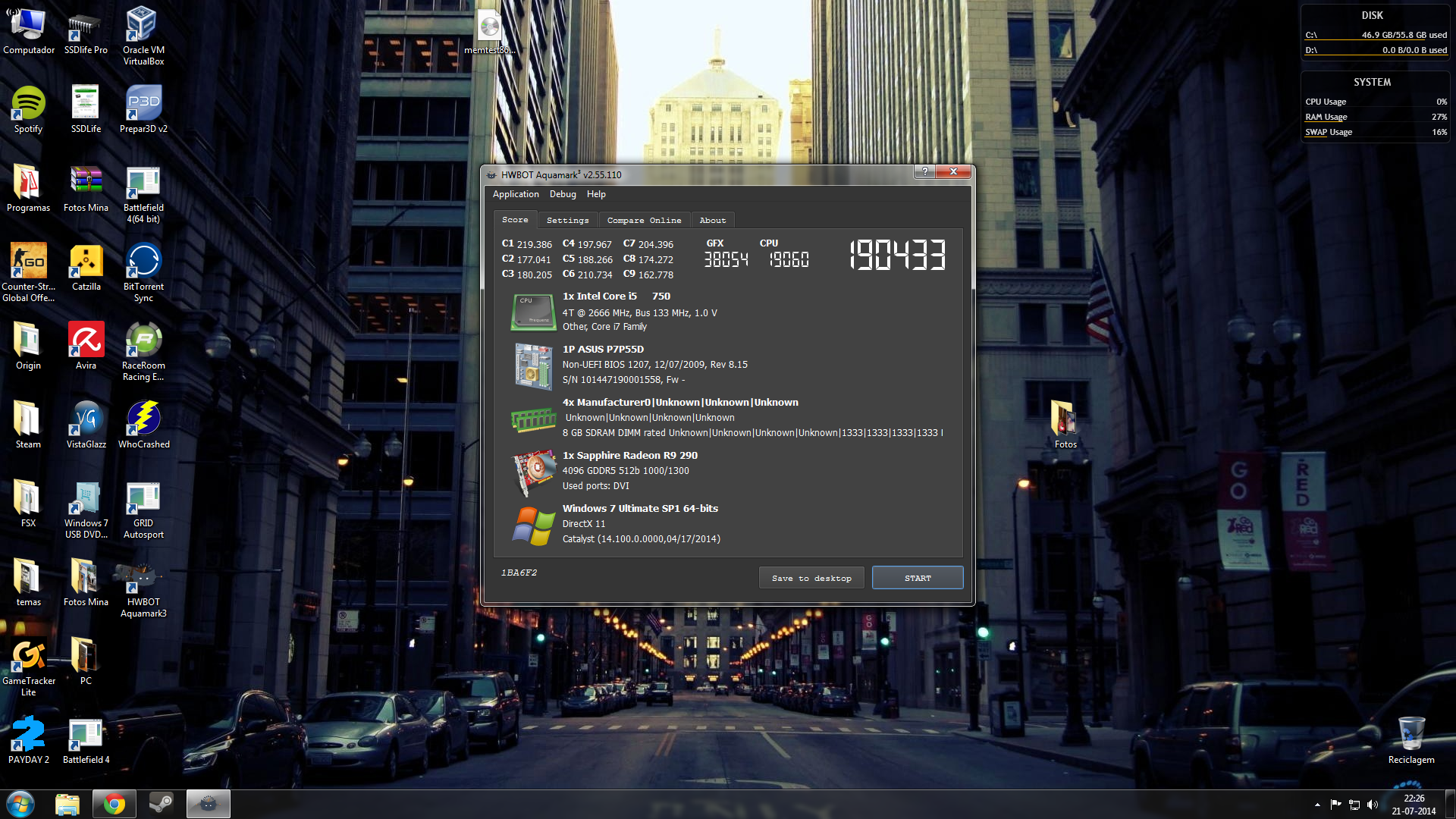Open Application menu in Aquamark

pos(516,194)
